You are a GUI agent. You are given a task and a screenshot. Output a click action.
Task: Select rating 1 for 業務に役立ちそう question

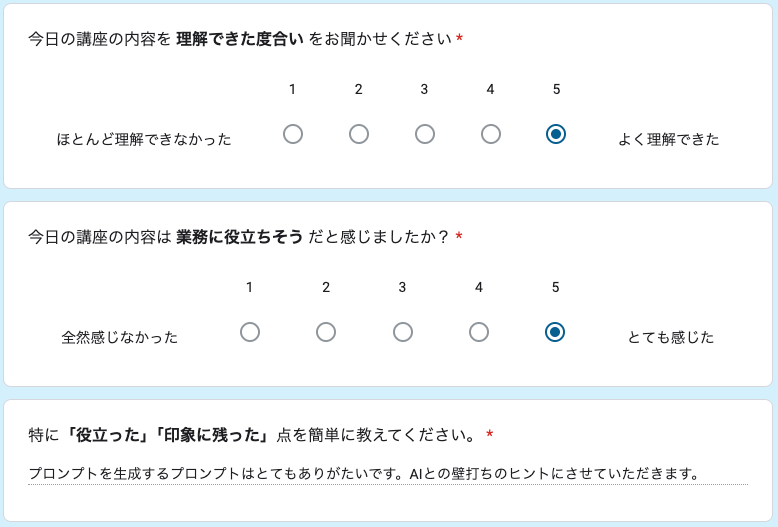click(250, 332)
